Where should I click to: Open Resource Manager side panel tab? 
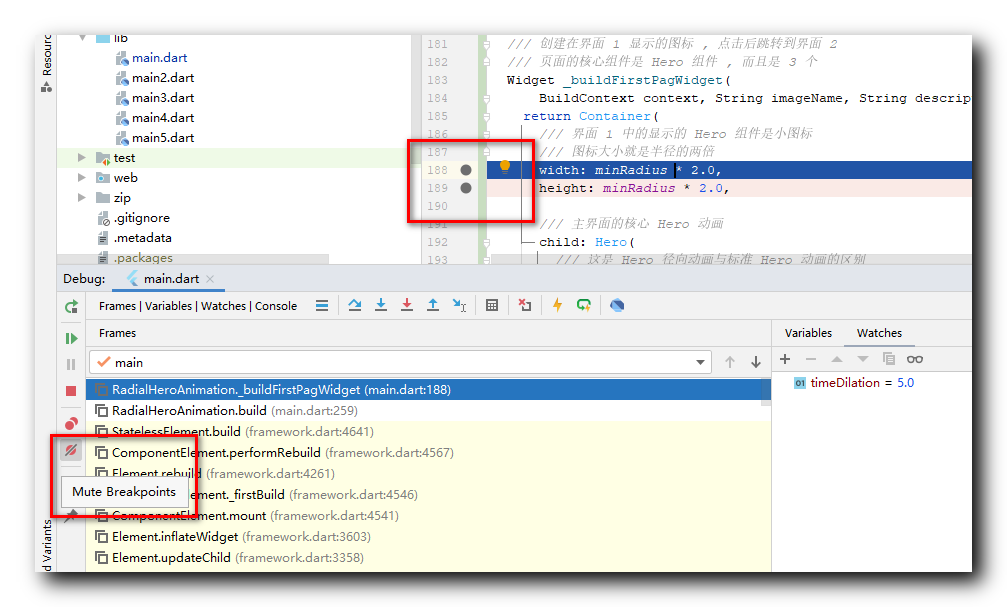coord(47,63)
